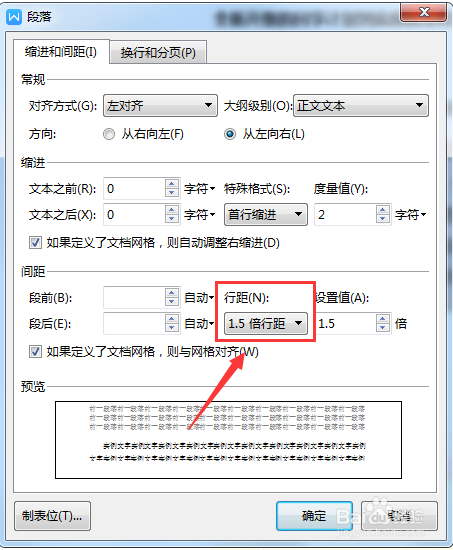Confirm with the 确定 button
Viewport: 453px width, 550px height.
[314, 516]
